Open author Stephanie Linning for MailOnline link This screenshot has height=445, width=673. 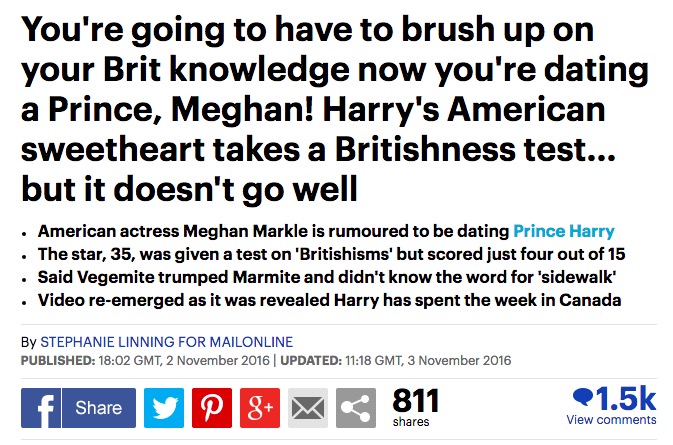(167, 342)
